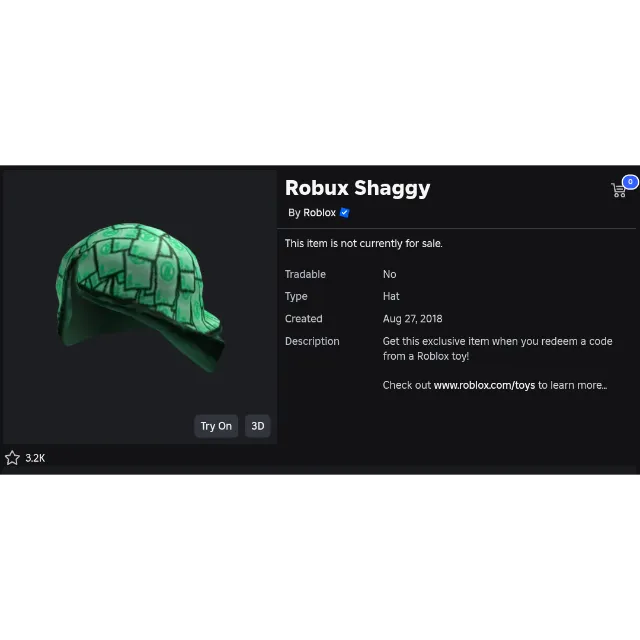Select the 'not currently for sale' notice text
The height and width of the screenshot is (640, 640).
tap(364, 244)
